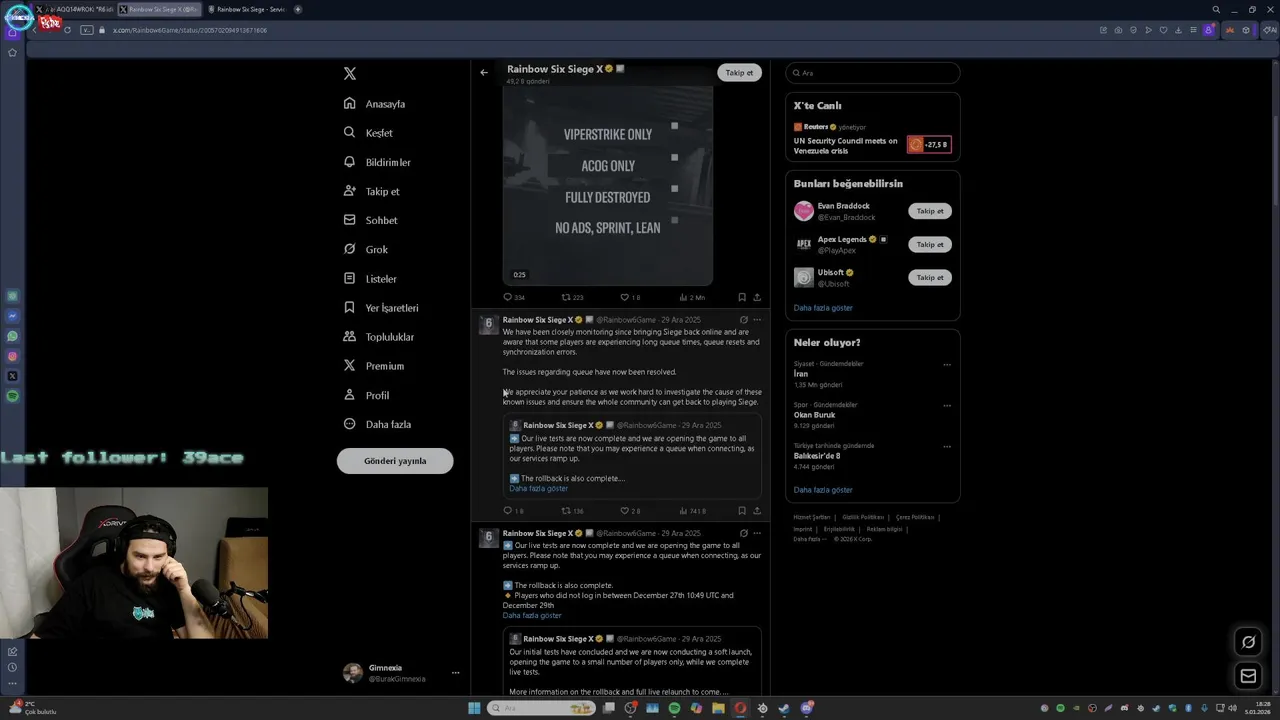Click Daha fazla göster under suggestions
The width and height of the screenshot is (1280, 720).
coord(823,308)
